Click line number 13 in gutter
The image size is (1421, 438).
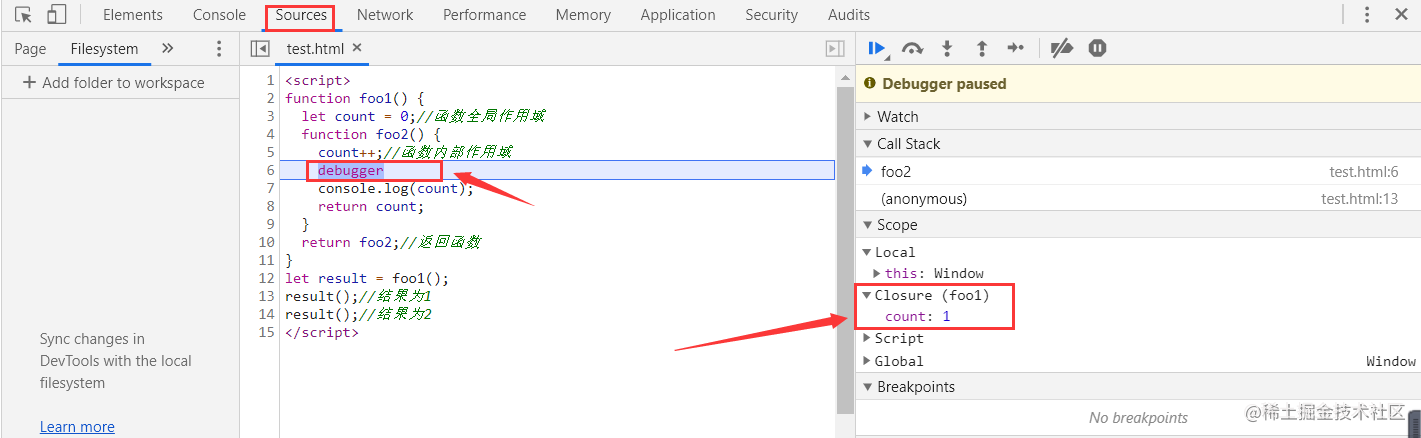click(x=266, y=296)
